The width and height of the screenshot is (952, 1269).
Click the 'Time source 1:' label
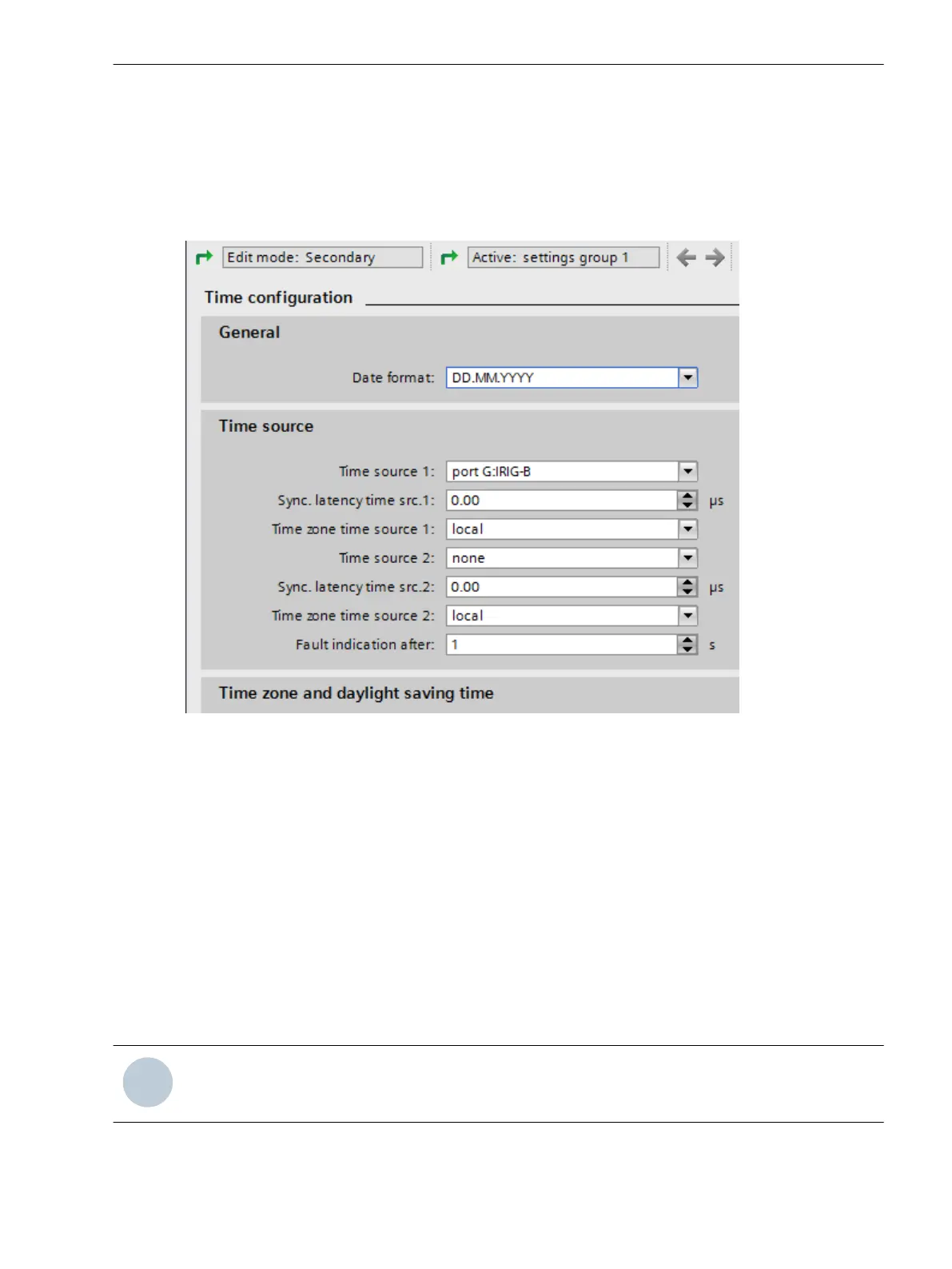click(x=387, y=472)
